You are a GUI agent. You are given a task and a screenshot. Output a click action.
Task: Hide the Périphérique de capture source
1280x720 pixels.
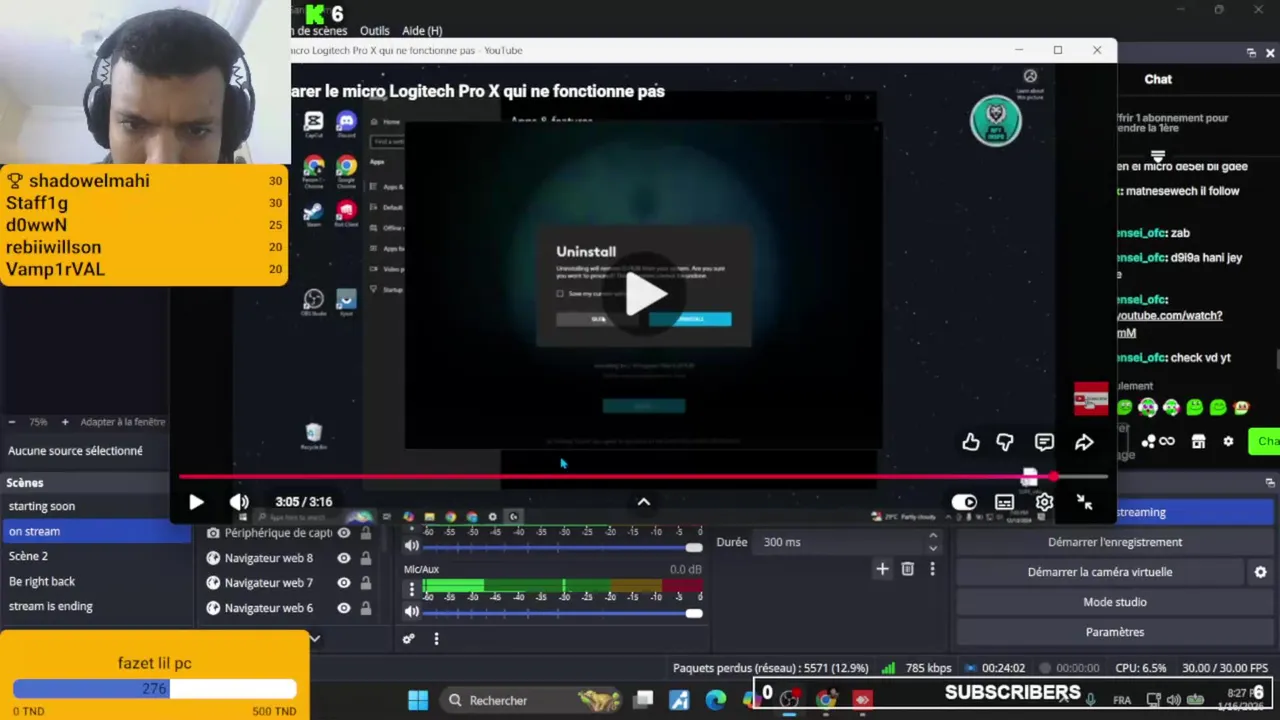click(344, 533)
